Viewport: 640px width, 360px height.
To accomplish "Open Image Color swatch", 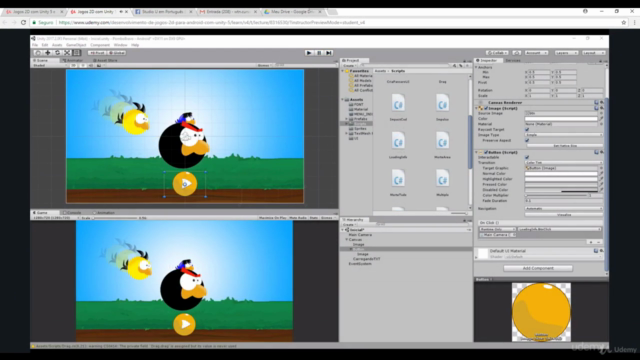I will coord(561,119).
